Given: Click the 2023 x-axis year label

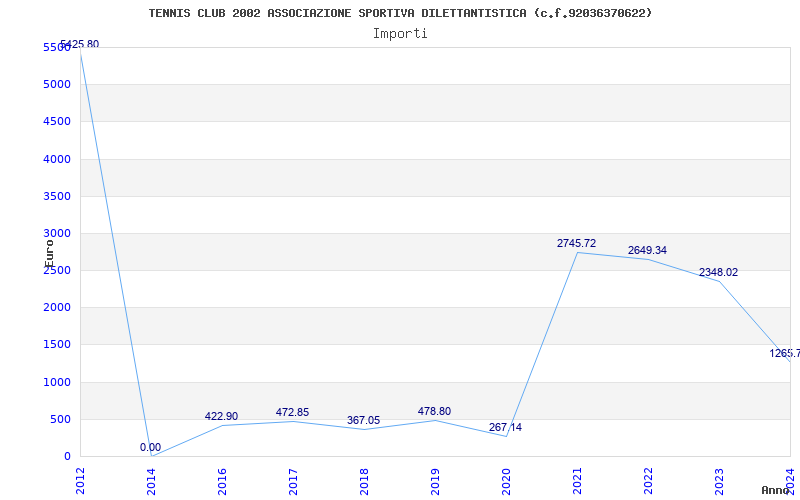Looking at the screenshot, I should point(719,481).
